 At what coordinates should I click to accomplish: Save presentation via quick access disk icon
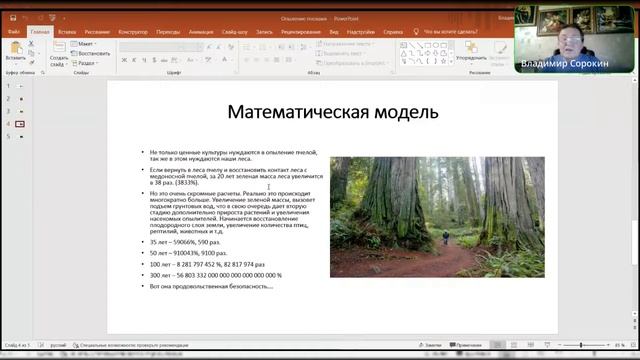(13, 18)
